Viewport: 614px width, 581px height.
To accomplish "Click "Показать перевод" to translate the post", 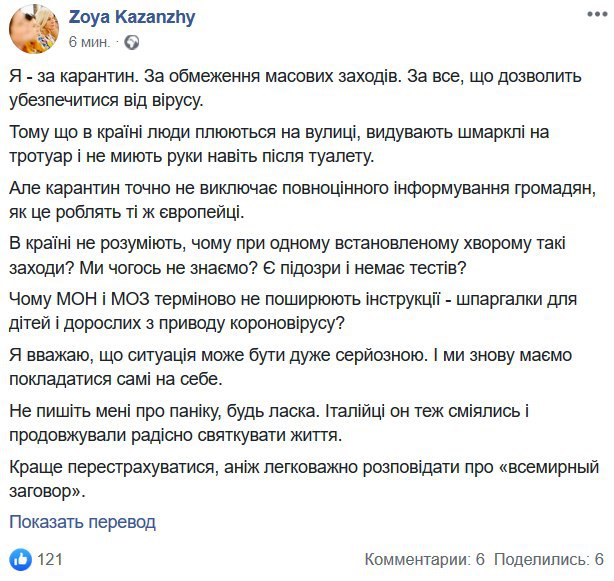I will [83, 522].
